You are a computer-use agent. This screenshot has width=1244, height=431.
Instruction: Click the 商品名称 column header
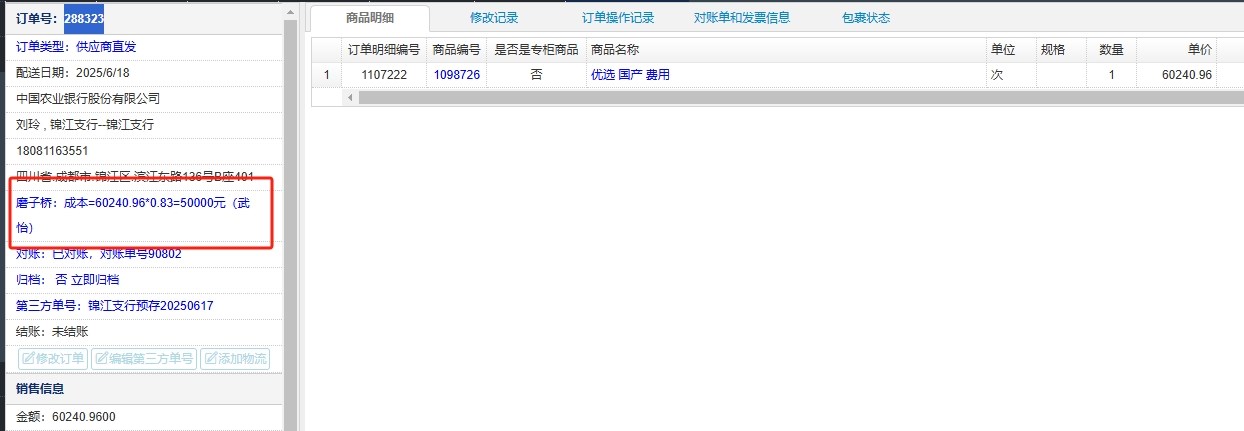(786, 50)
